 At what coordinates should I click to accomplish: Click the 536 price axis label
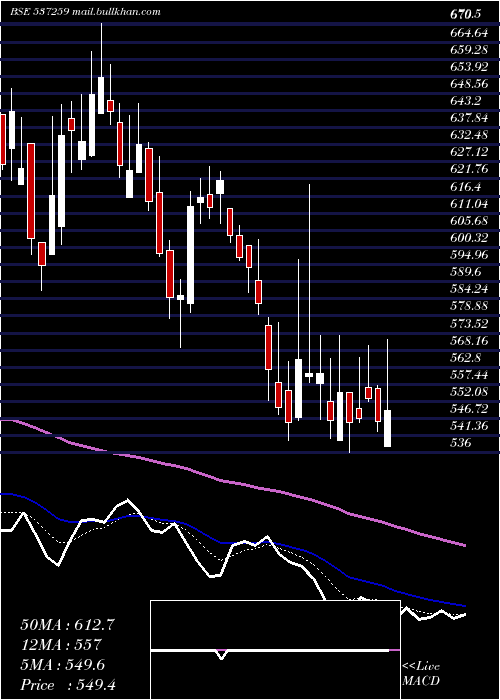click(x=461, y=444)
